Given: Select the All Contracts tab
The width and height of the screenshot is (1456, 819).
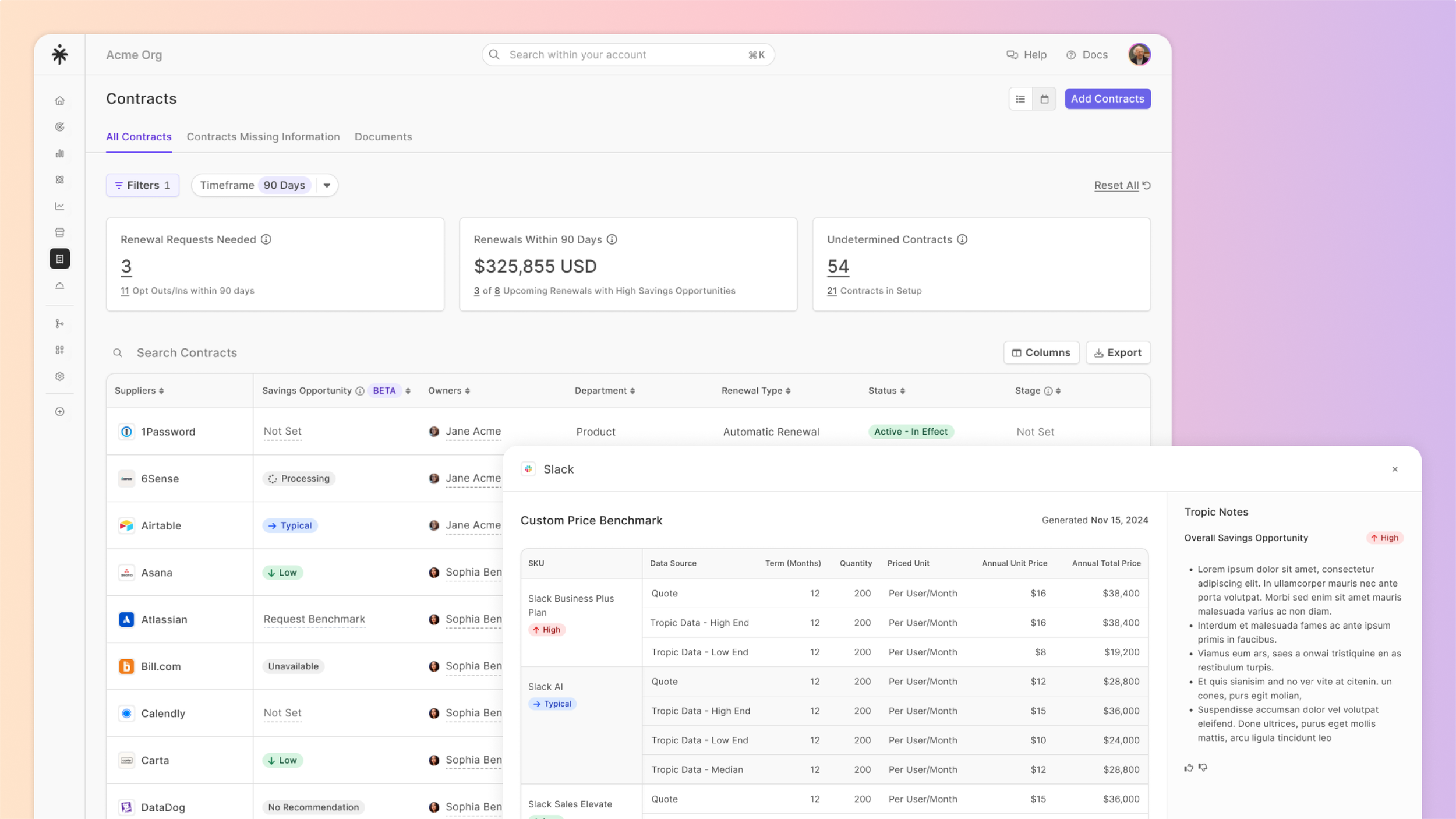Looking at the screenshot, I should 139,137.
